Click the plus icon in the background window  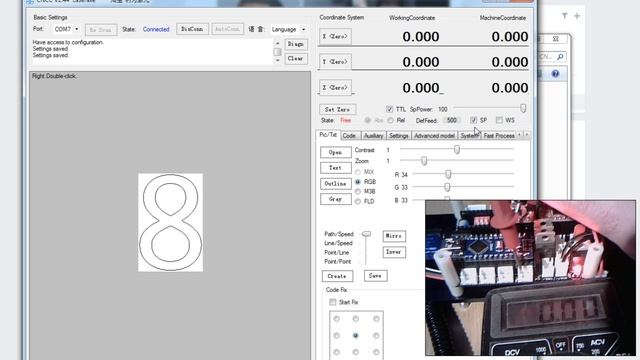(x=577, y=16)
